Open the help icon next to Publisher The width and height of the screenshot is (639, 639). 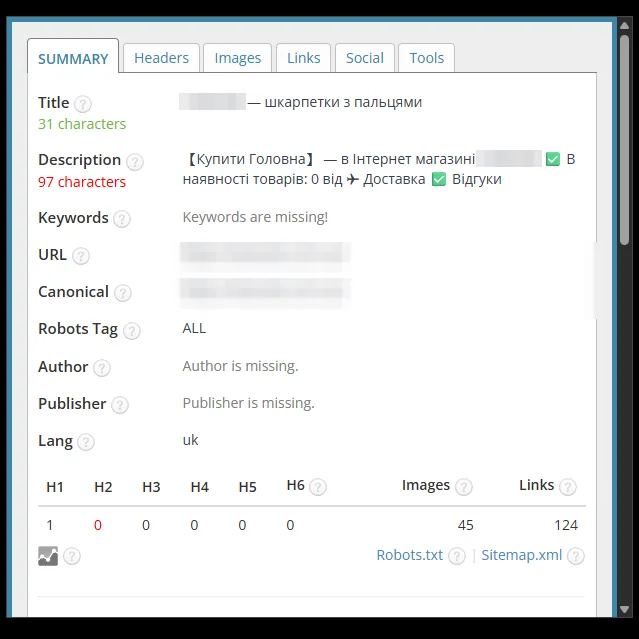[x=120, y=405]
